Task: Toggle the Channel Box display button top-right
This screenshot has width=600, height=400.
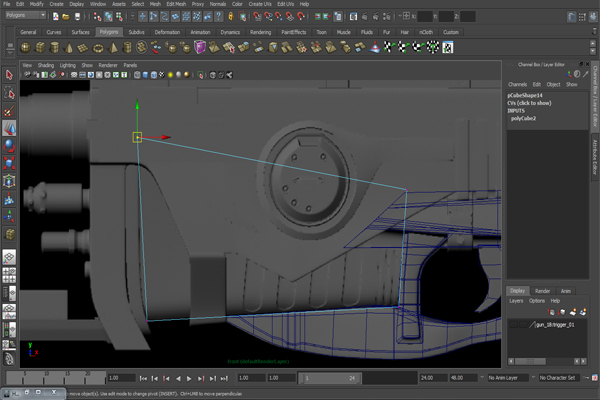Action: [x=593, y=16]
